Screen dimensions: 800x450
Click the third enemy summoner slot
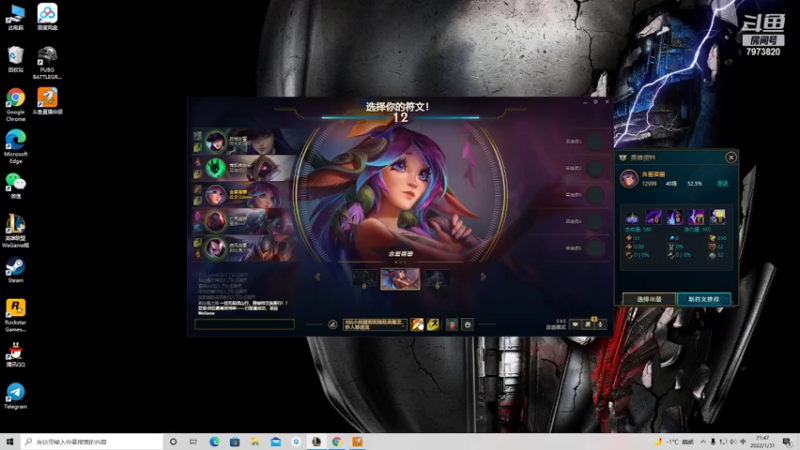click(x=595, y=195)
